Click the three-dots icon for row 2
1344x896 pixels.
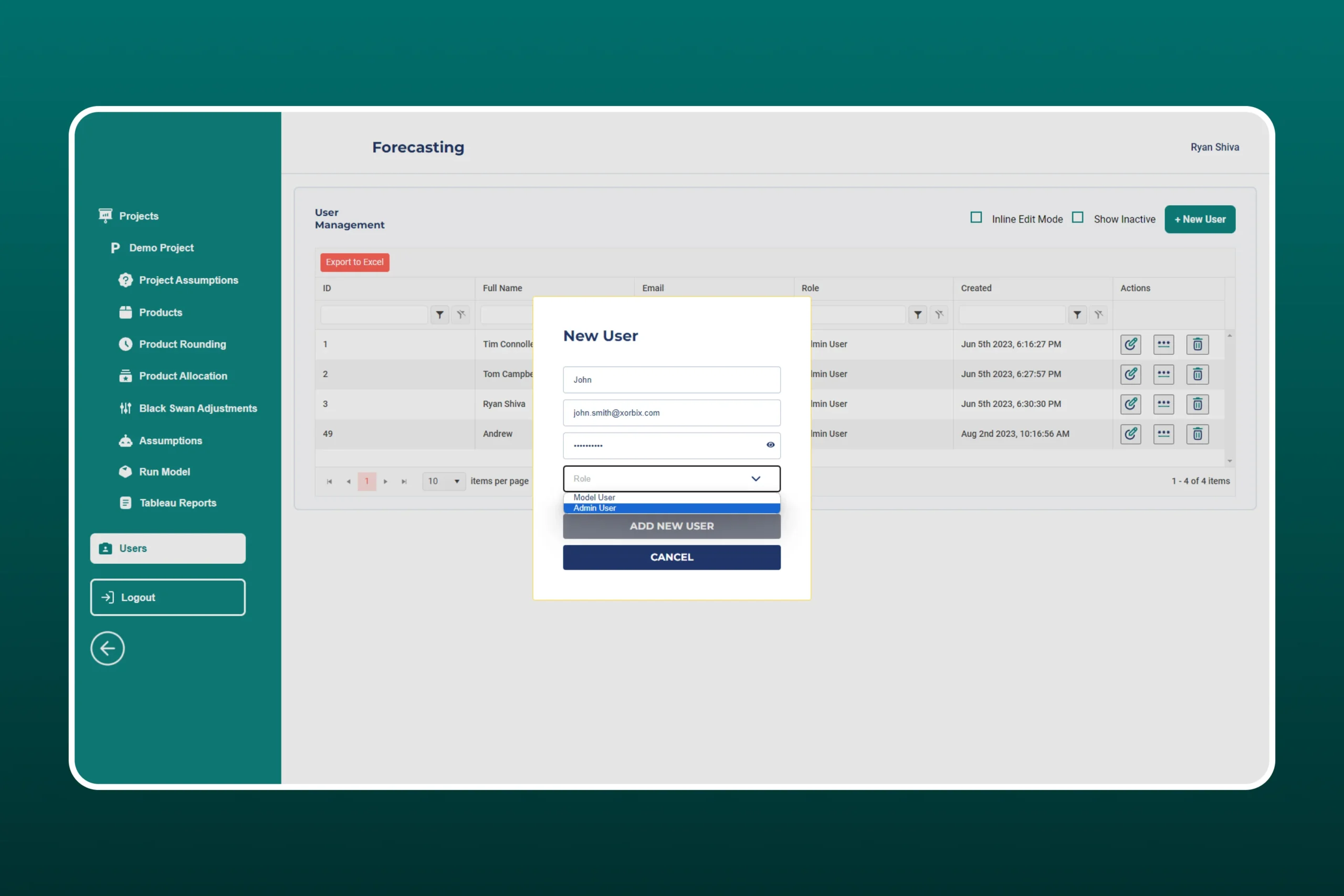coord(1163,374)
